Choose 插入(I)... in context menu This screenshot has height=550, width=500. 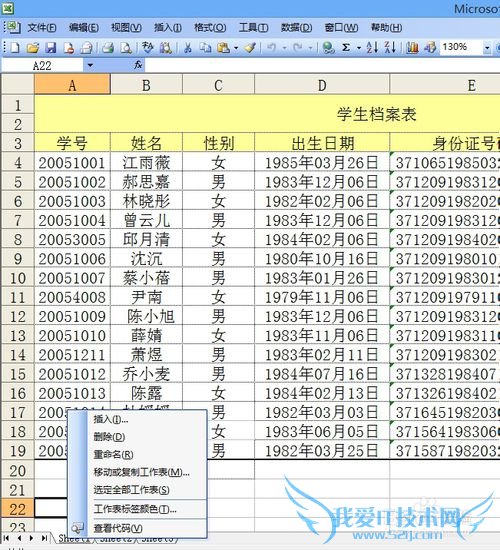(137, 419)
